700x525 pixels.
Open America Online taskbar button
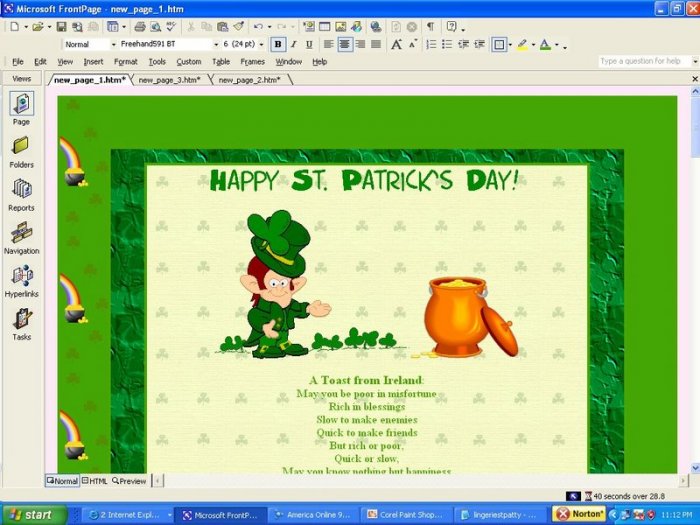tap(313, 515)
